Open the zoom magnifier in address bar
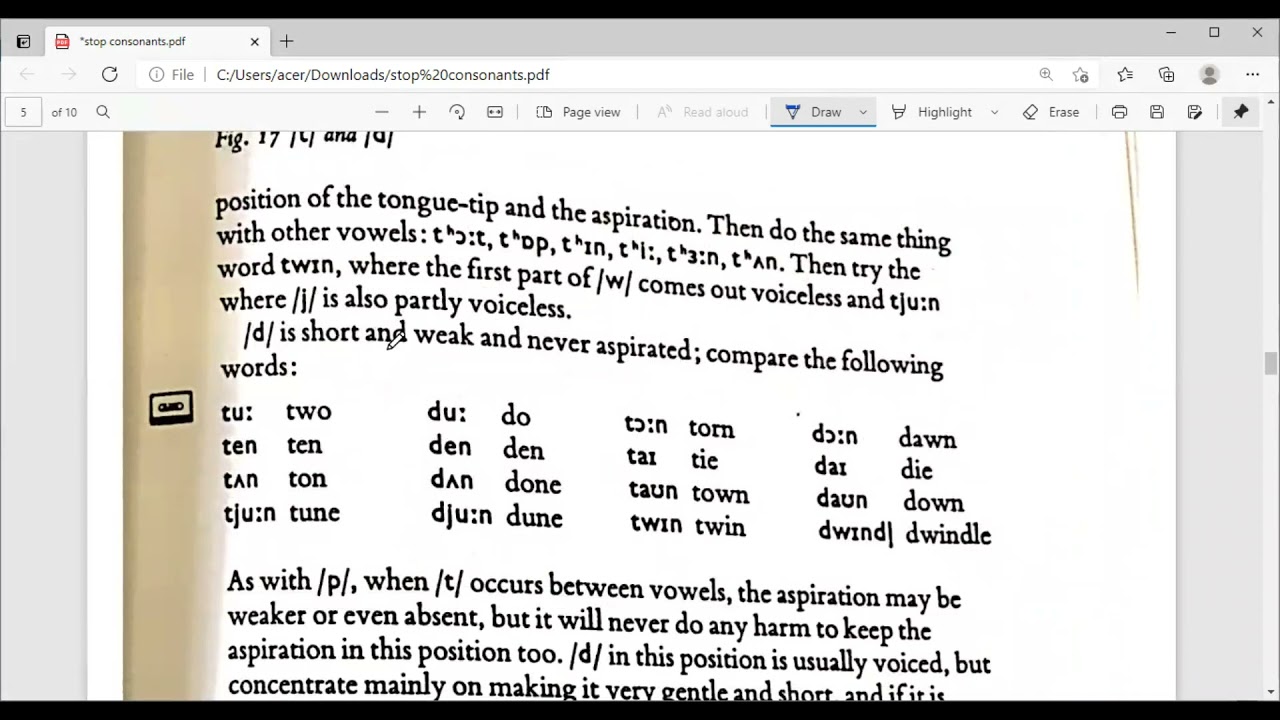Viewport: 1280px width, 720px height. click(x=1046, y=74)
